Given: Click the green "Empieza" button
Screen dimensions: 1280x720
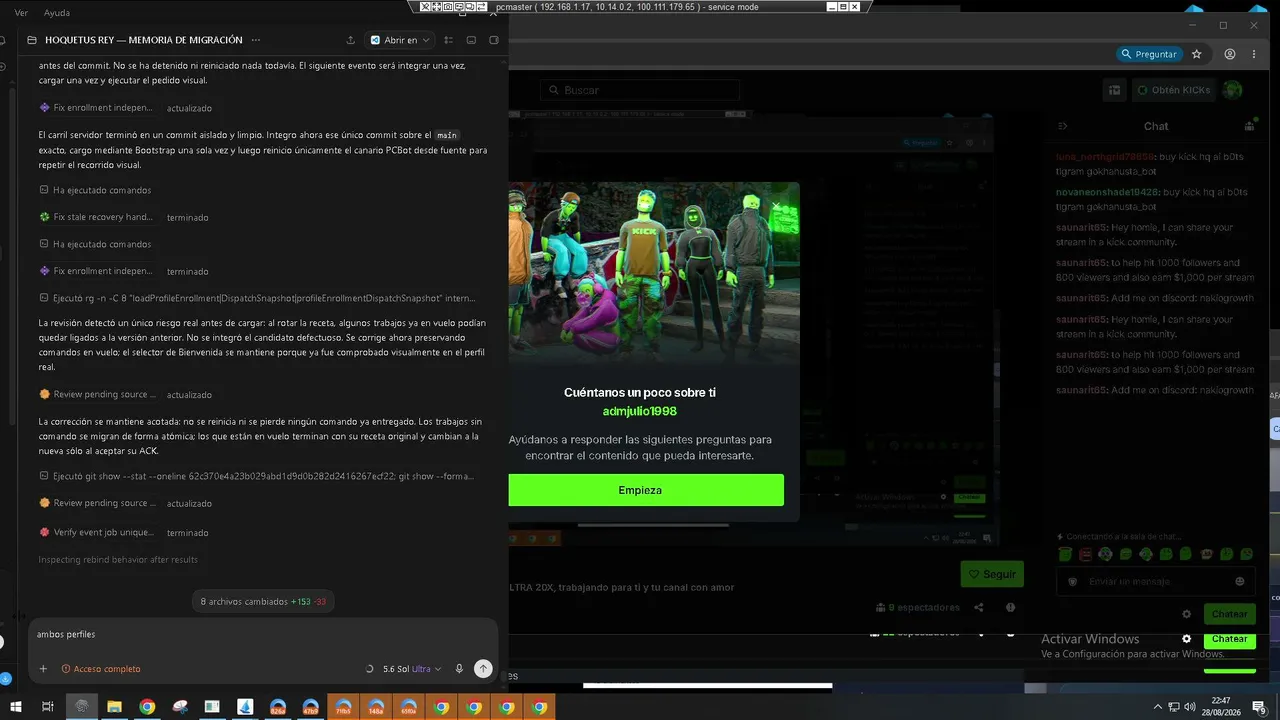Looking at the screenshot, I should (640, 490).
